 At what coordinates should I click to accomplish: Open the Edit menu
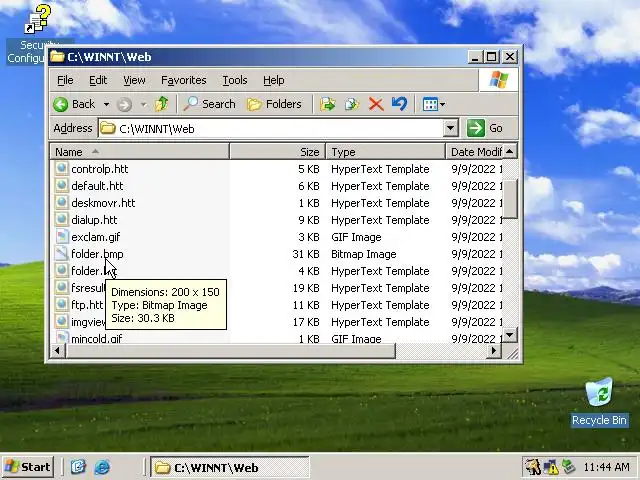[x=98, y=80]
